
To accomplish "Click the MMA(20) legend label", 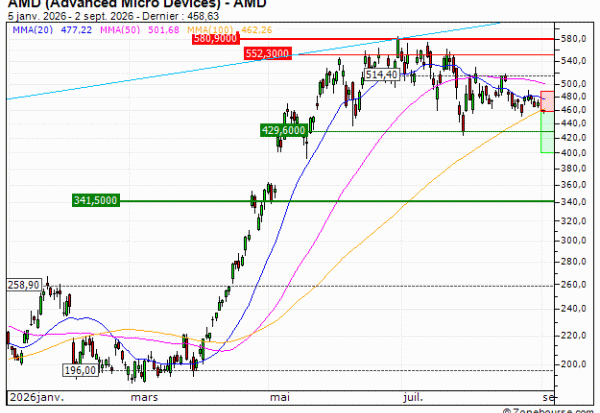I will tap(33, 30).
